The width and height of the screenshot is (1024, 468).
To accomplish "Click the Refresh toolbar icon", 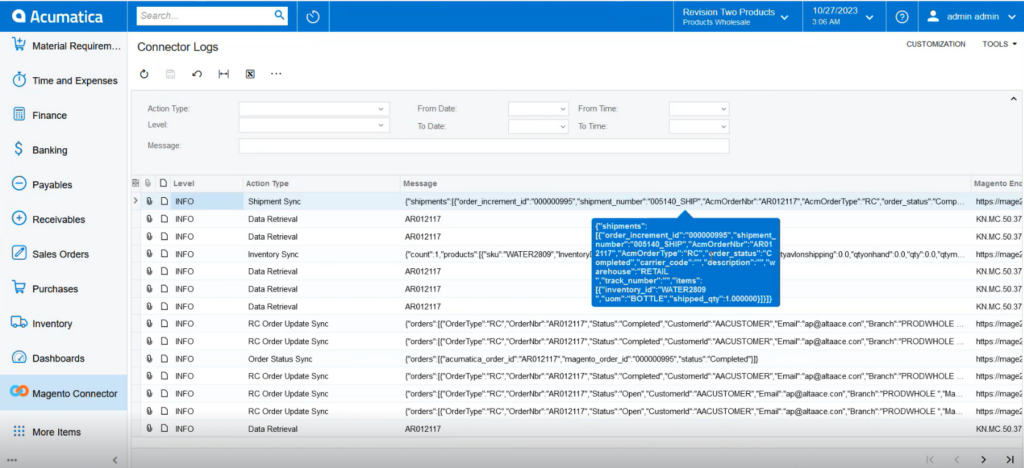I will click(144, 74).
